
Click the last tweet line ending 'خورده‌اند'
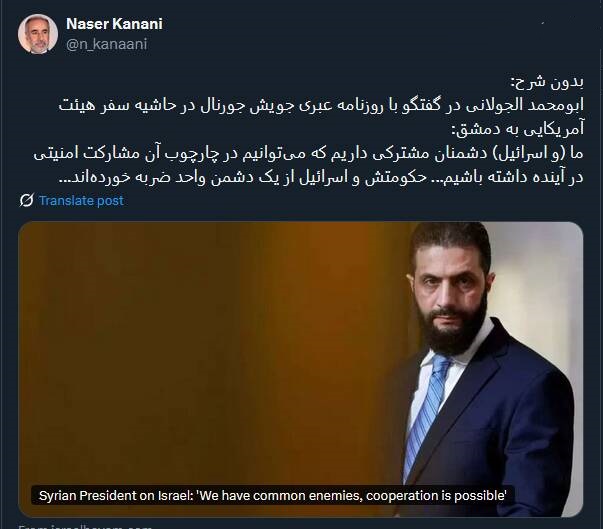pyautogui.click(x=321, y=177)
